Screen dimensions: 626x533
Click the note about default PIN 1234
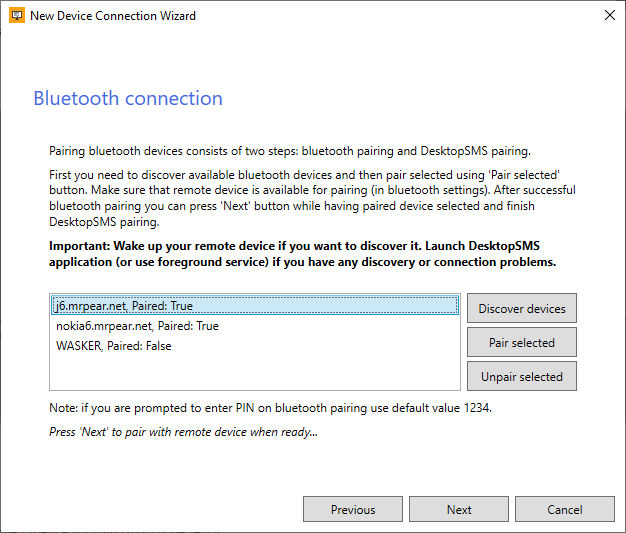pos(270,408)
